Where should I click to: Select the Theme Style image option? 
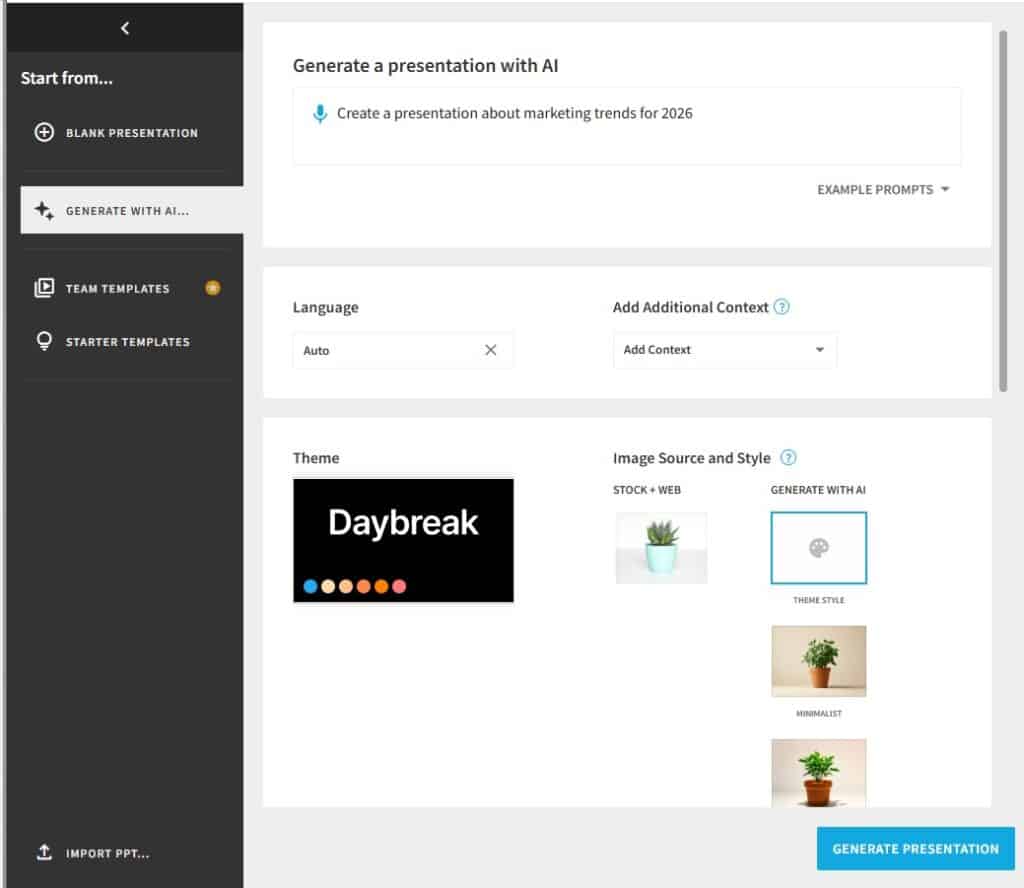coord(818,548)
